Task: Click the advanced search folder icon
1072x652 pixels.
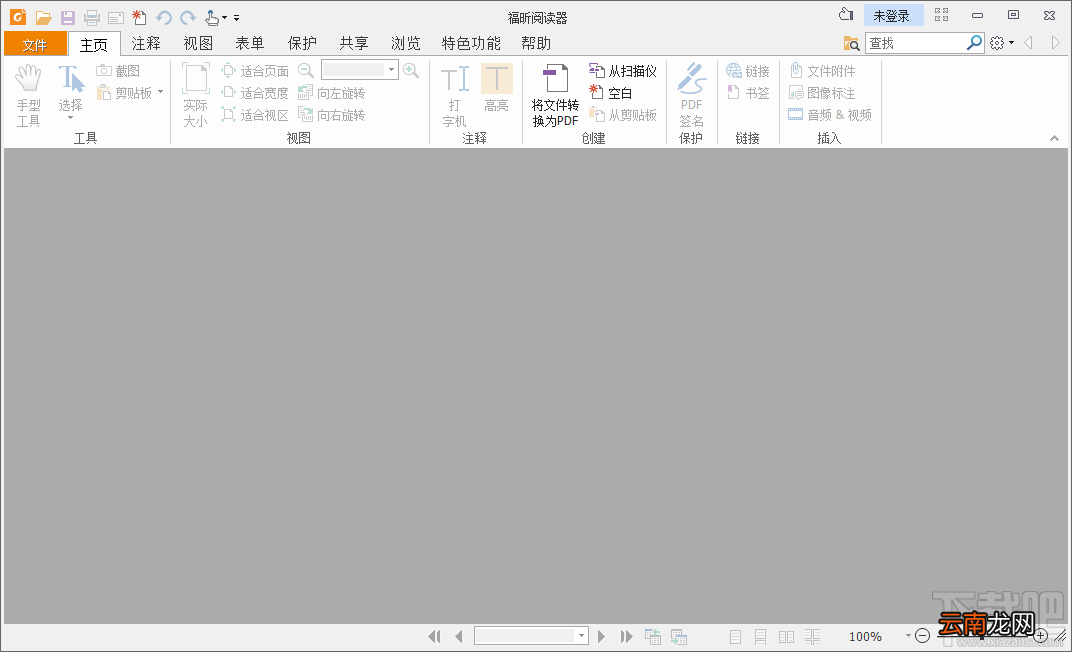Action: pos(851,43)
